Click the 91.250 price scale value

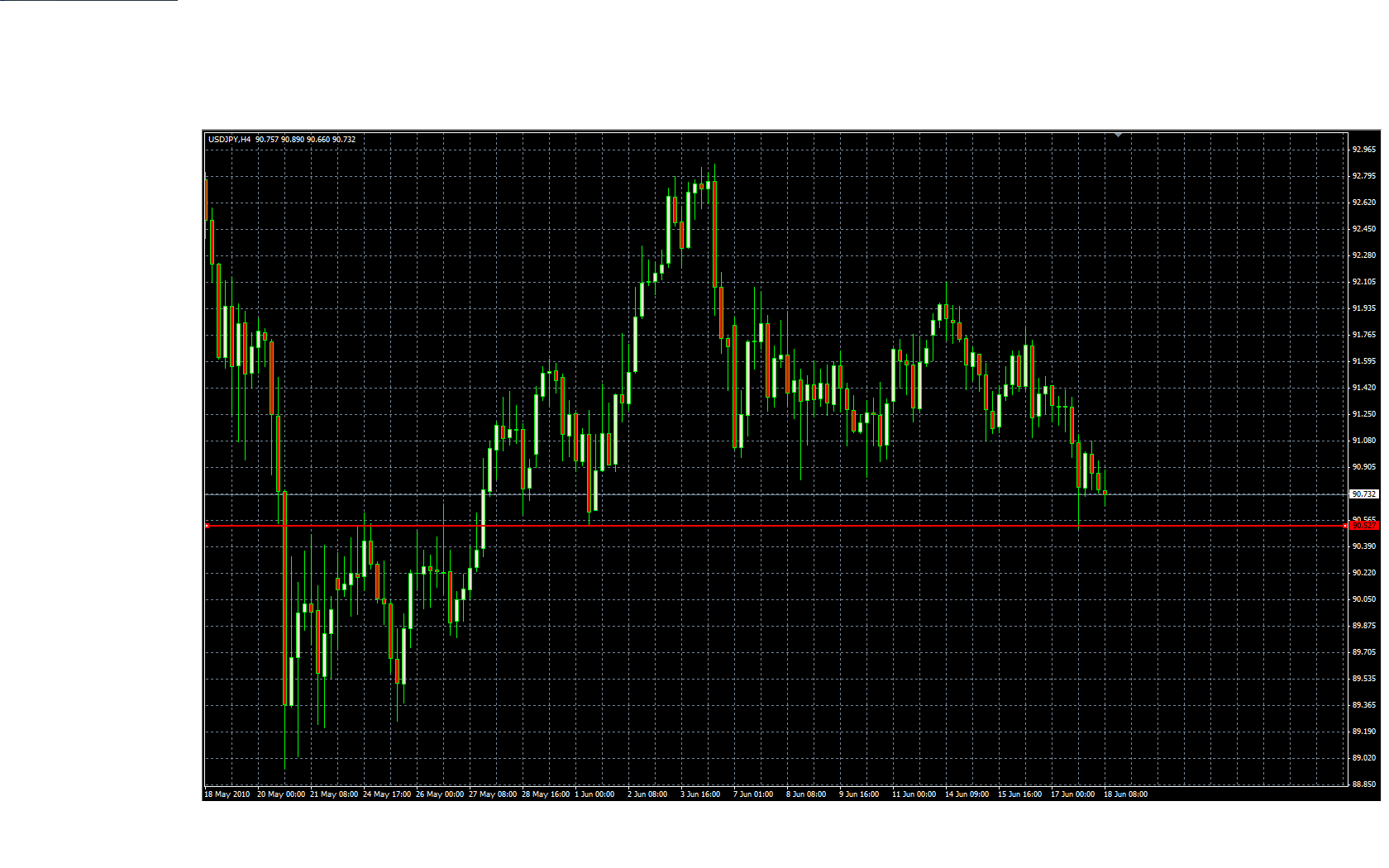click(x=1364, y=414)
